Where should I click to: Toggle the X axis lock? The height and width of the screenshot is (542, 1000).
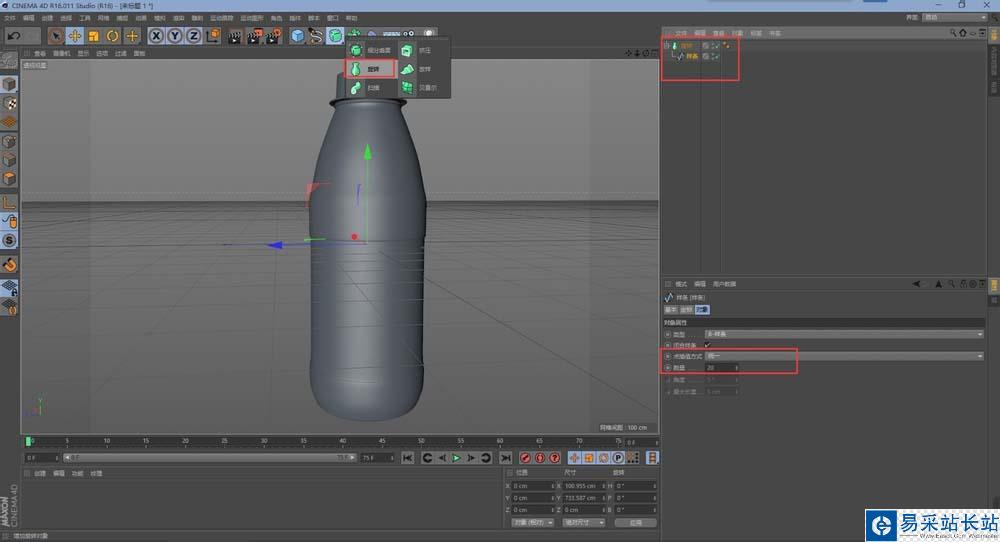[156, 36]
